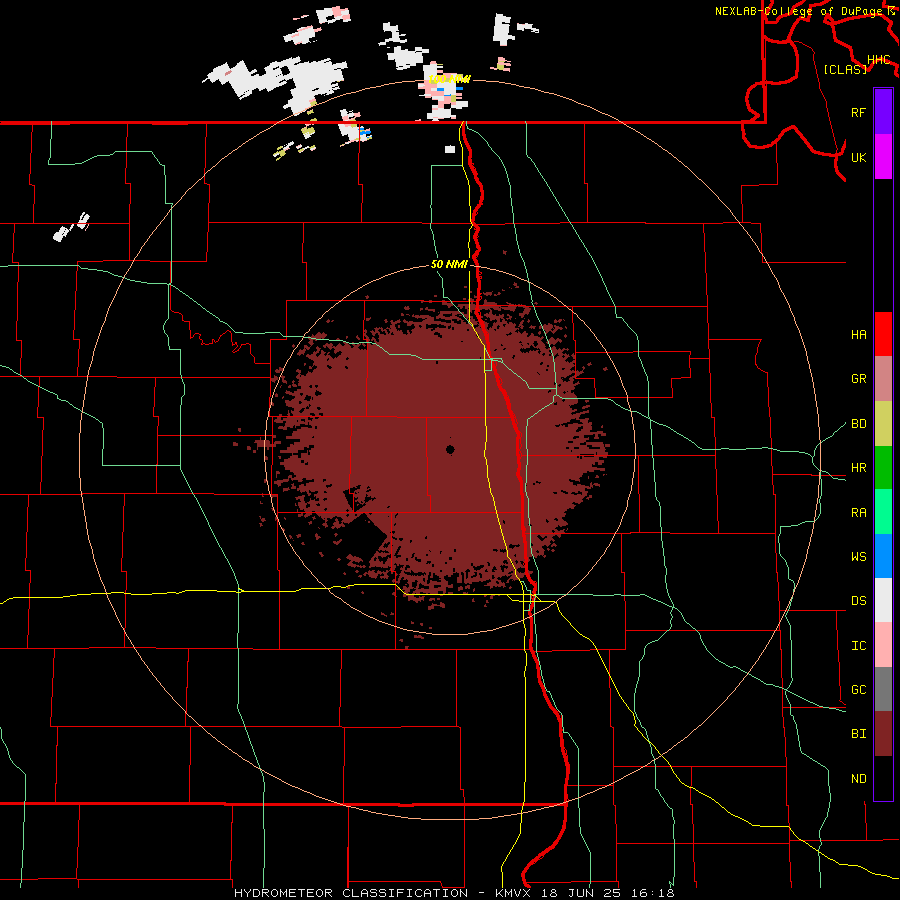Click the UK legend label

click(x=858, y=157)
